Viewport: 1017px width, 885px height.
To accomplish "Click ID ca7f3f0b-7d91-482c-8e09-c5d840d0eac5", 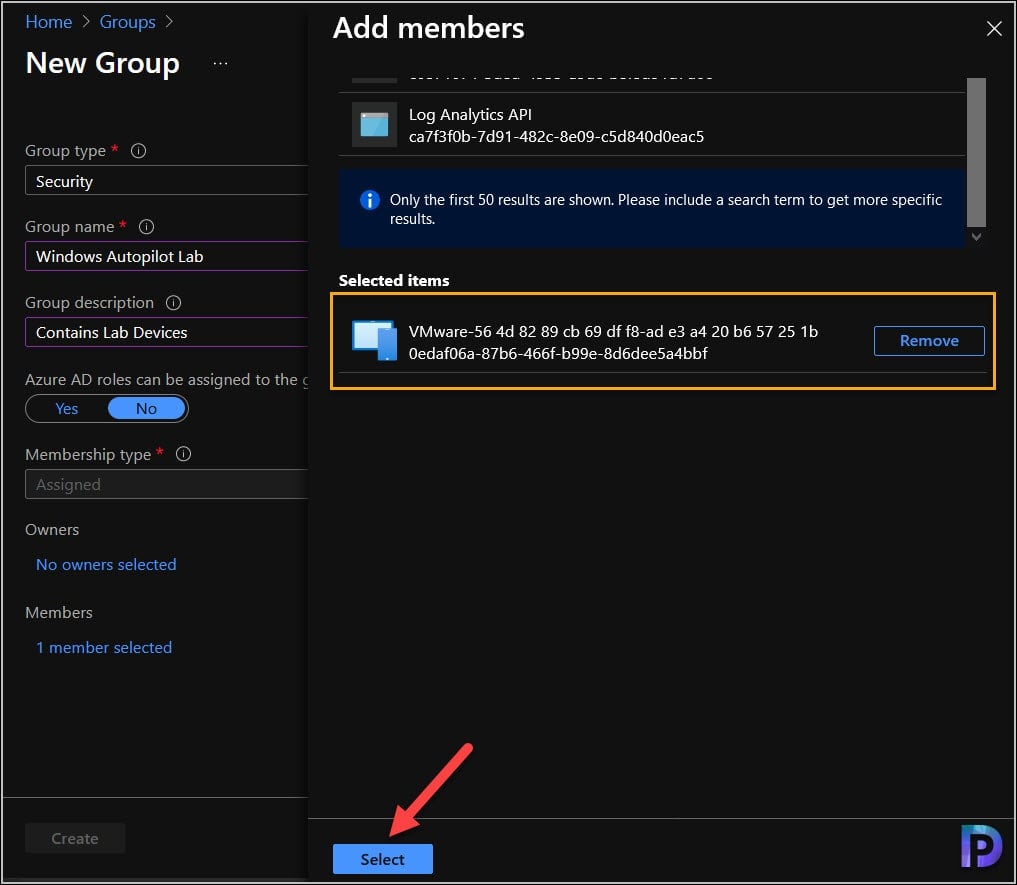I will [x=556, y=137].
